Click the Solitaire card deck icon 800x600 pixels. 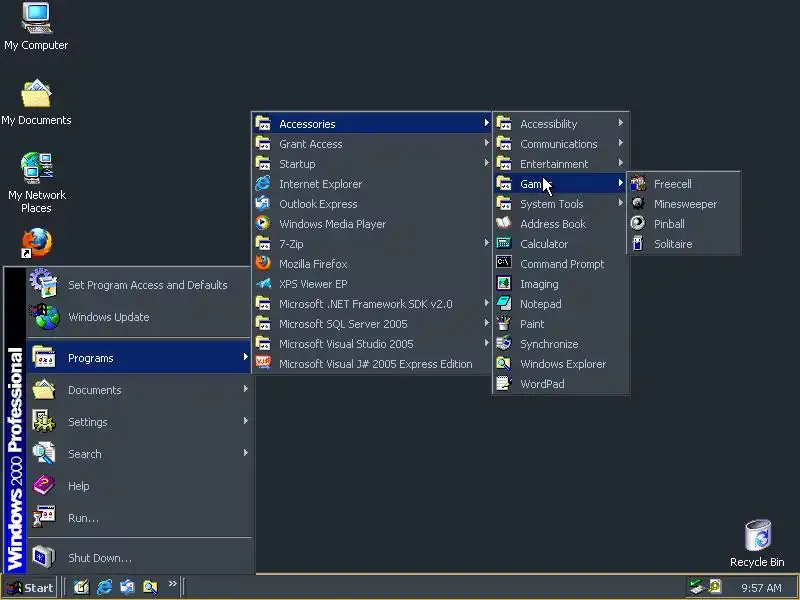pos(638,243)
